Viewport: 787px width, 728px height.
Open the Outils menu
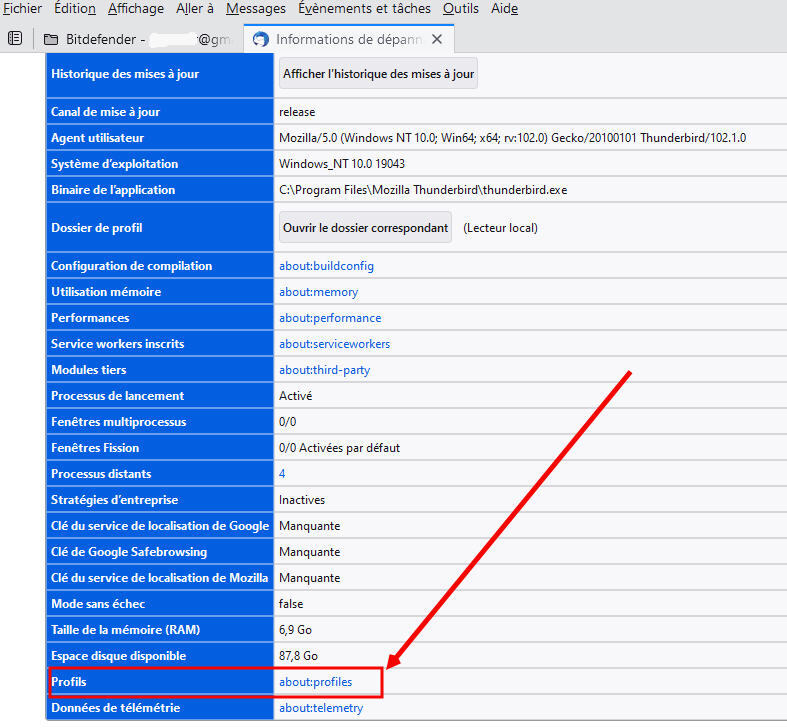pyautogui.click(x=461, y=9)
